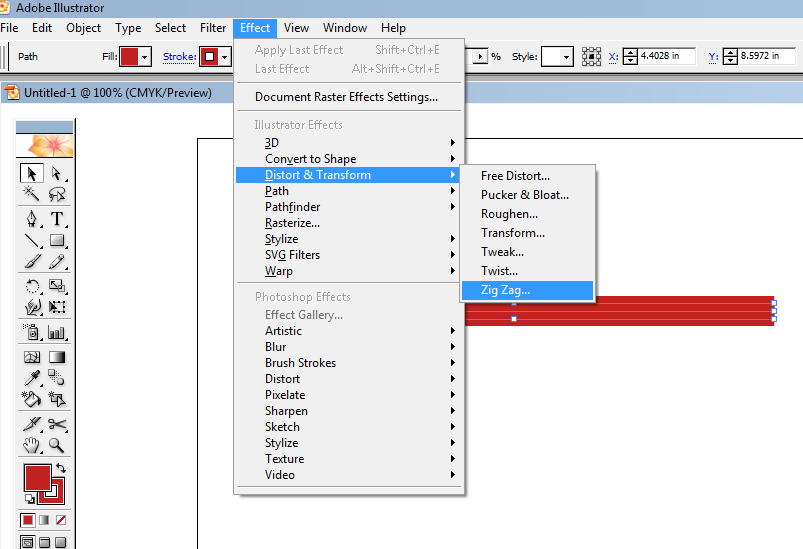Image resolution: width=803 pixels, height=549 pixels.
Task: Toggle the None paint mode button
Action: pyautogui.click(x=61, y=520)
